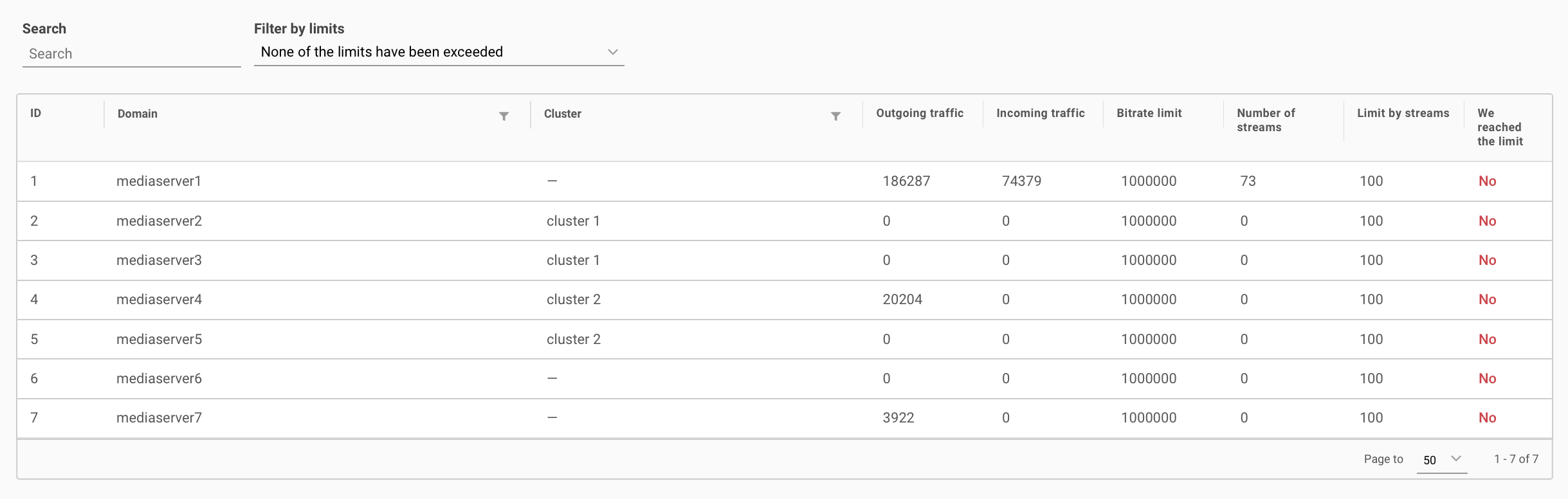This screenshot has width=1568, height=499.
Task: Click the Number of streams header
Action: [1265, 120]
